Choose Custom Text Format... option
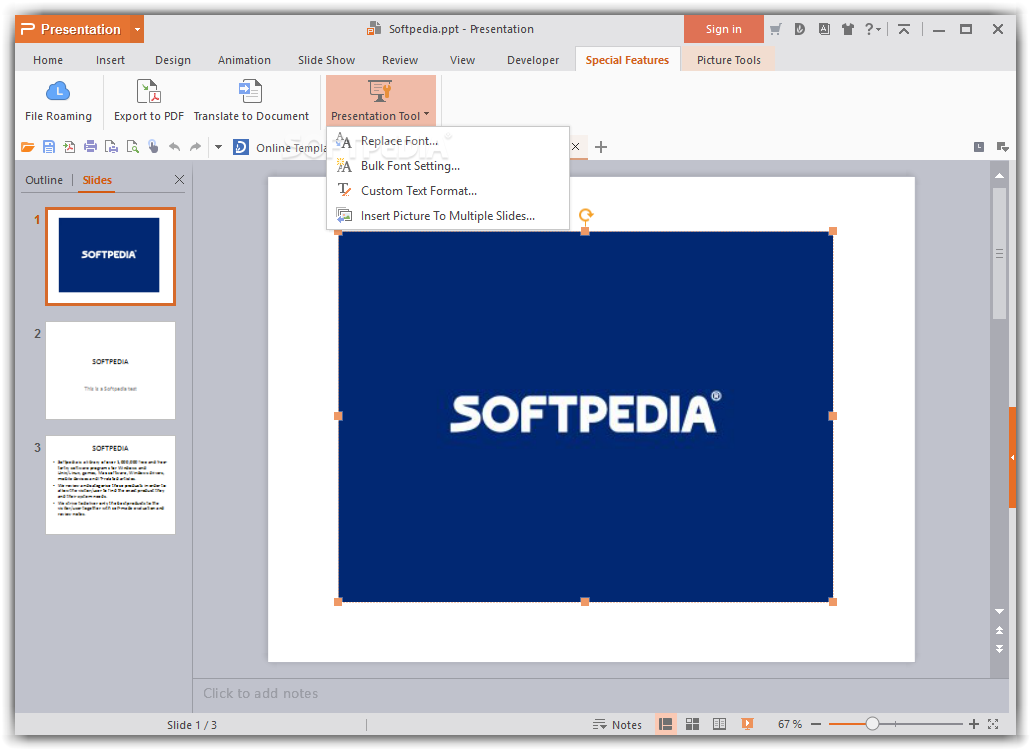The image size is (1031, 750). click(448, 191)
